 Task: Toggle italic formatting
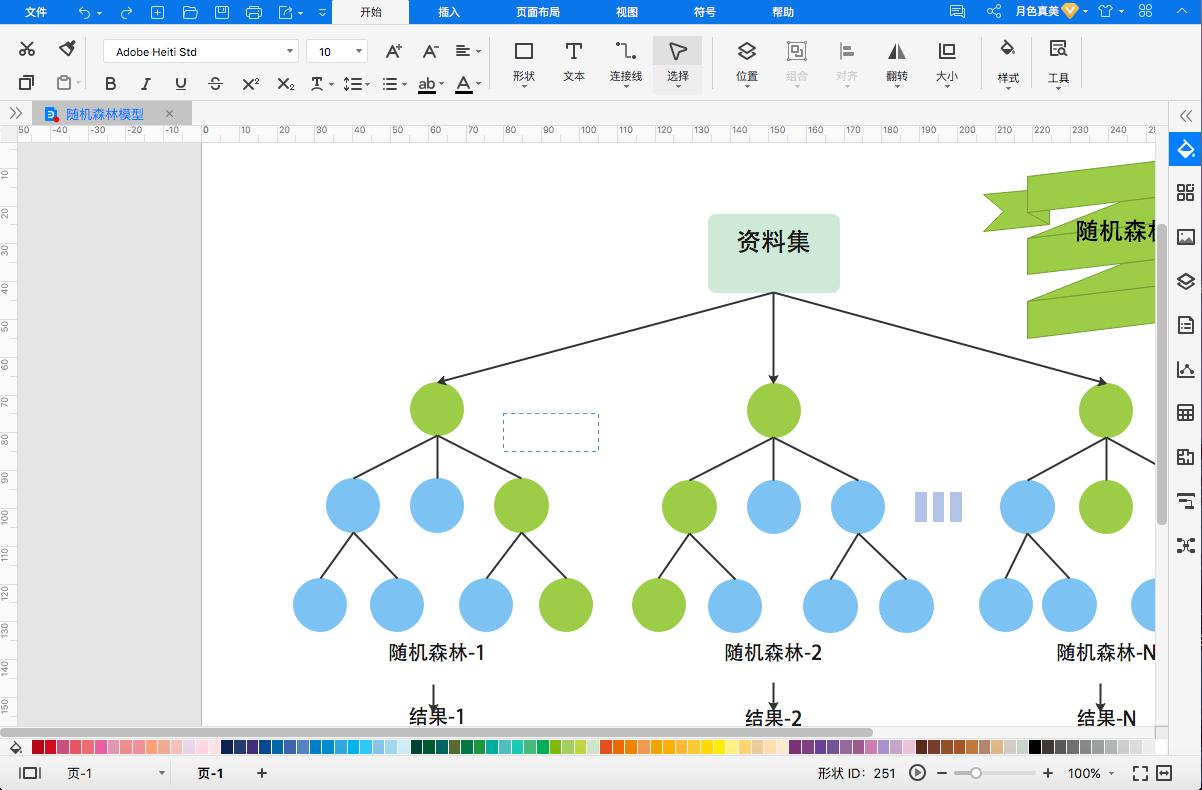click(x=145, y=84)
